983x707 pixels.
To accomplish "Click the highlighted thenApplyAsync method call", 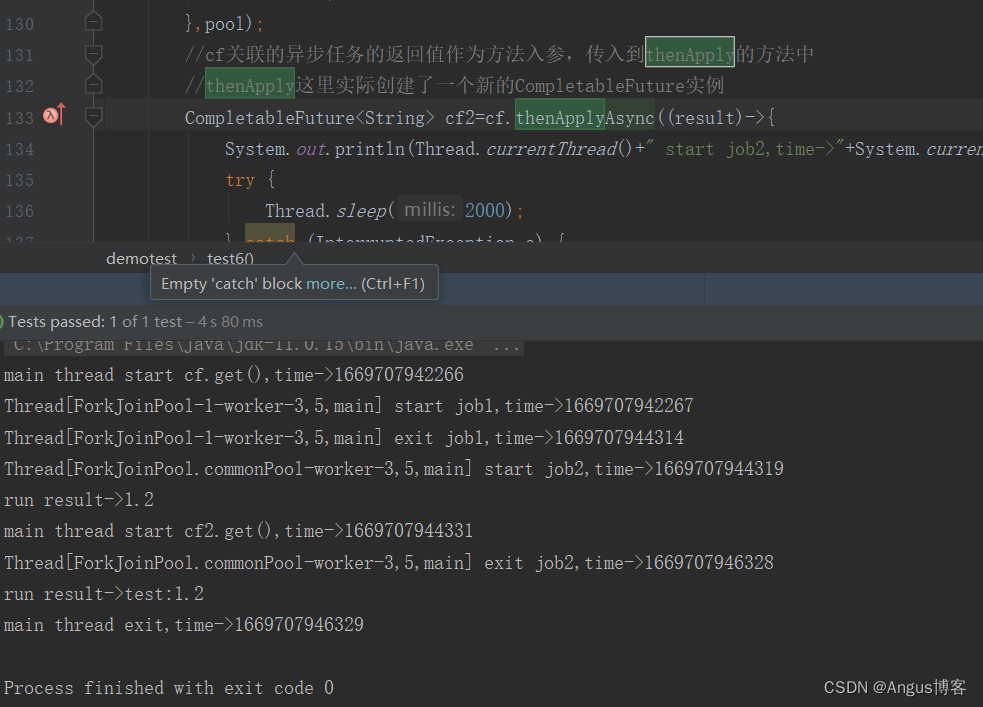I will point(585,117).
